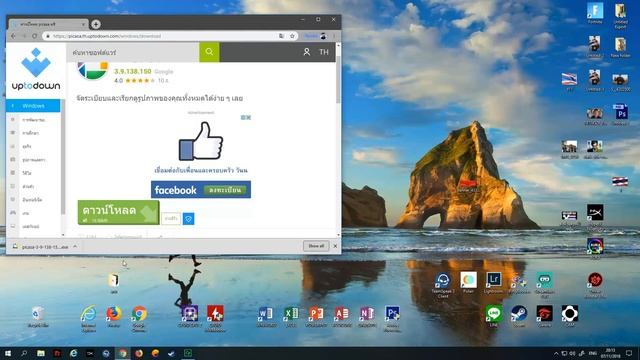Viewport: 640px width, 360px height.
Task: Show hidden system tray icons
Action: click(556, 353)
